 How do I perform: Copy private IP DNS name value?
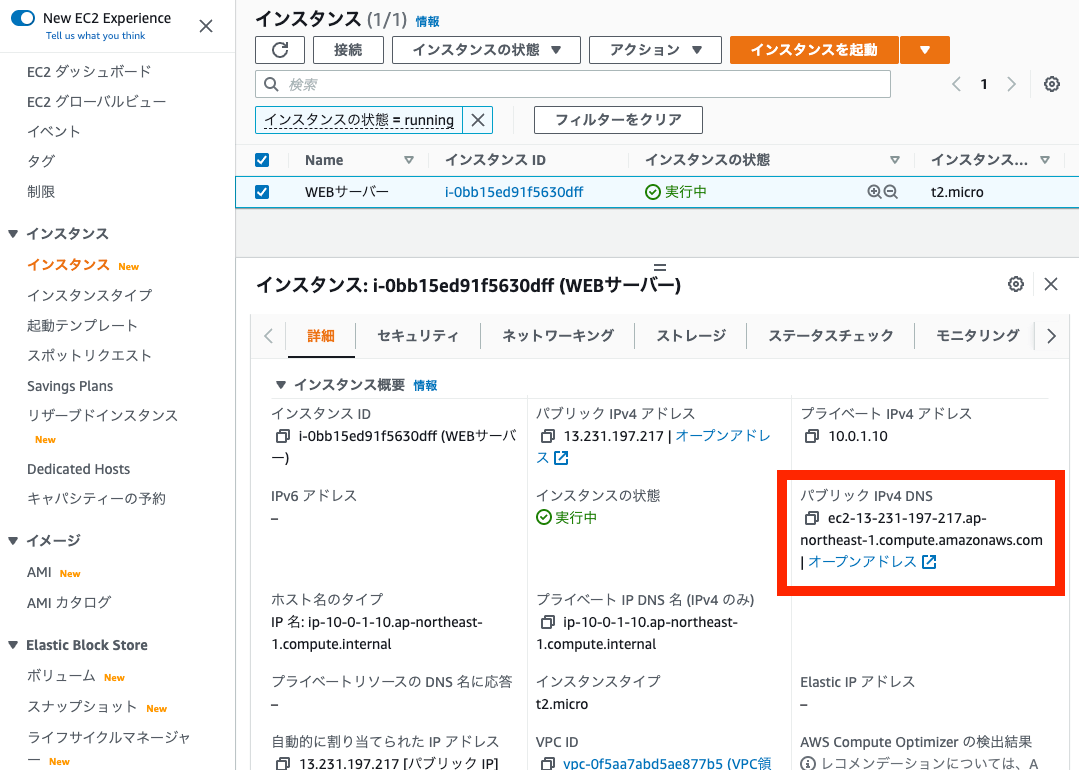(x=548, y=622)
